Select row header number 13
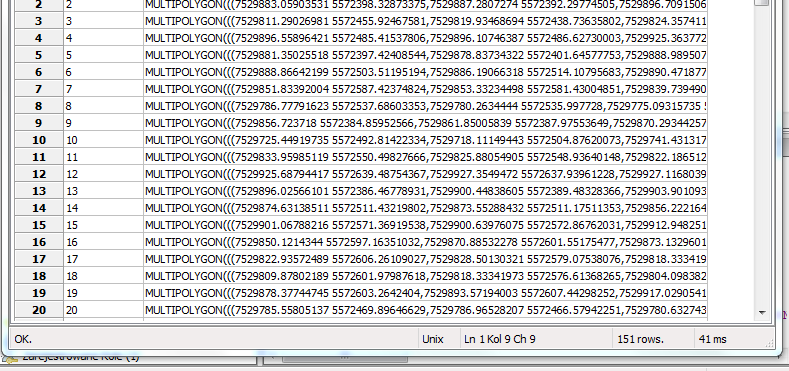 [39, 191]
